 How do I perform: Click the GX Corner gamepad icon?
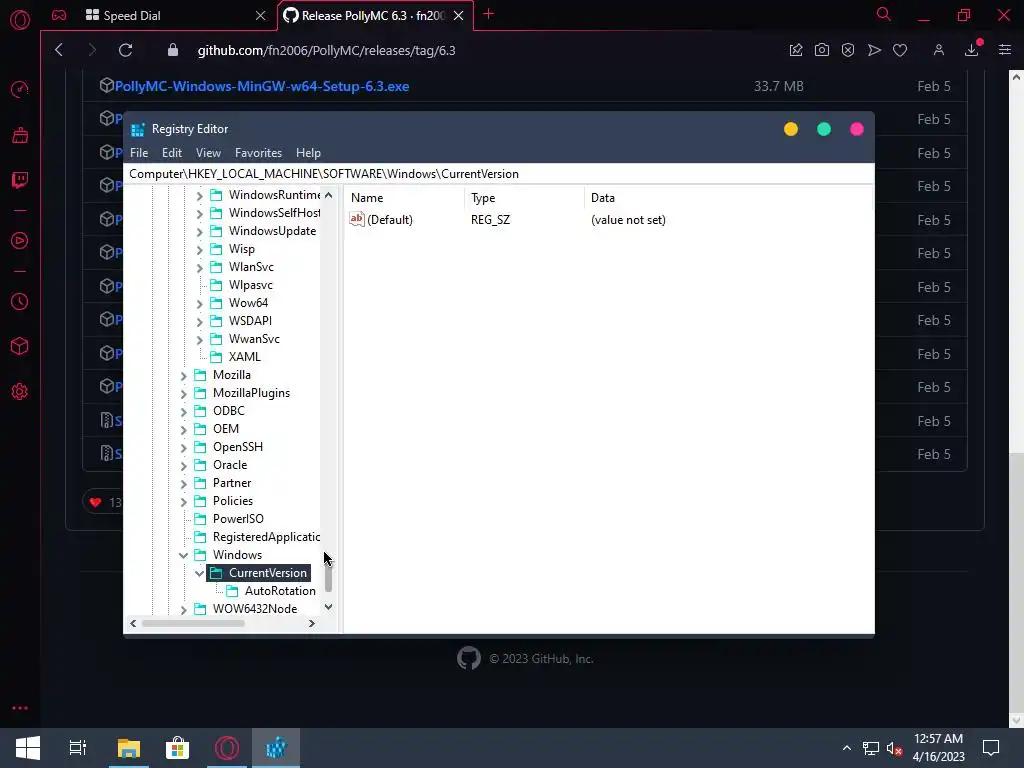59,15
